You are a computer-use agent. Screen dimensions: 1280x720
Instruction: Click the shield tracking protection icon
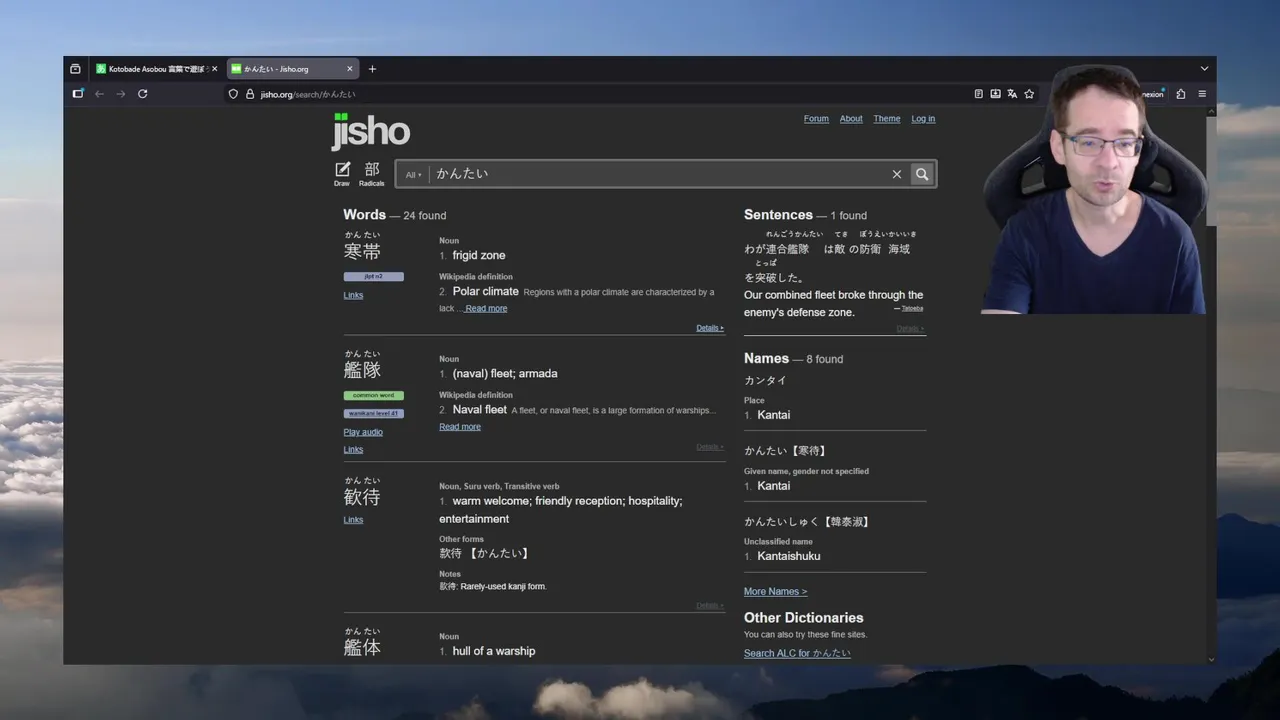coord(233,94)
